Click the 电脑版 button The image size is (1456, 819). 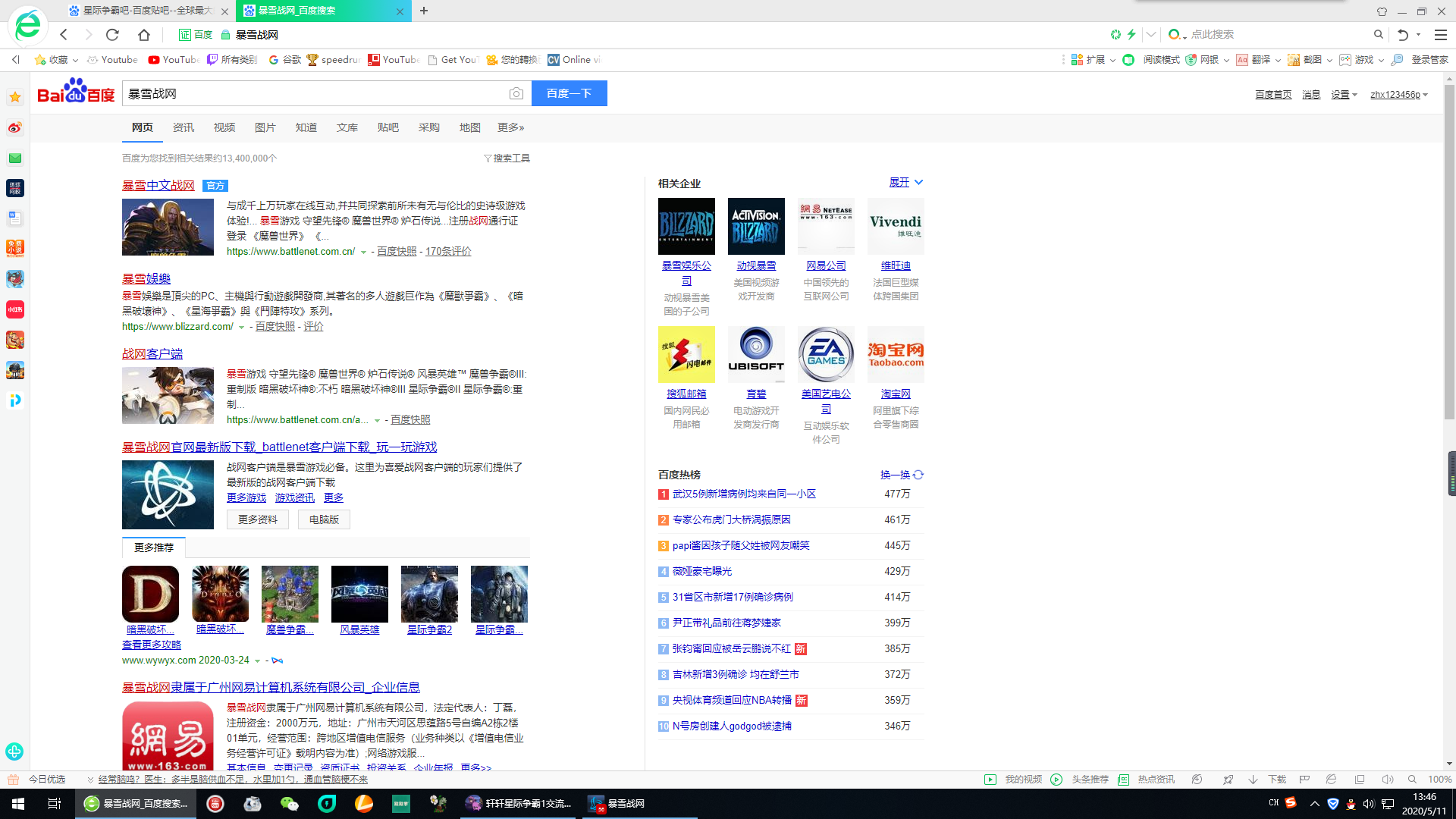[324, 519]
